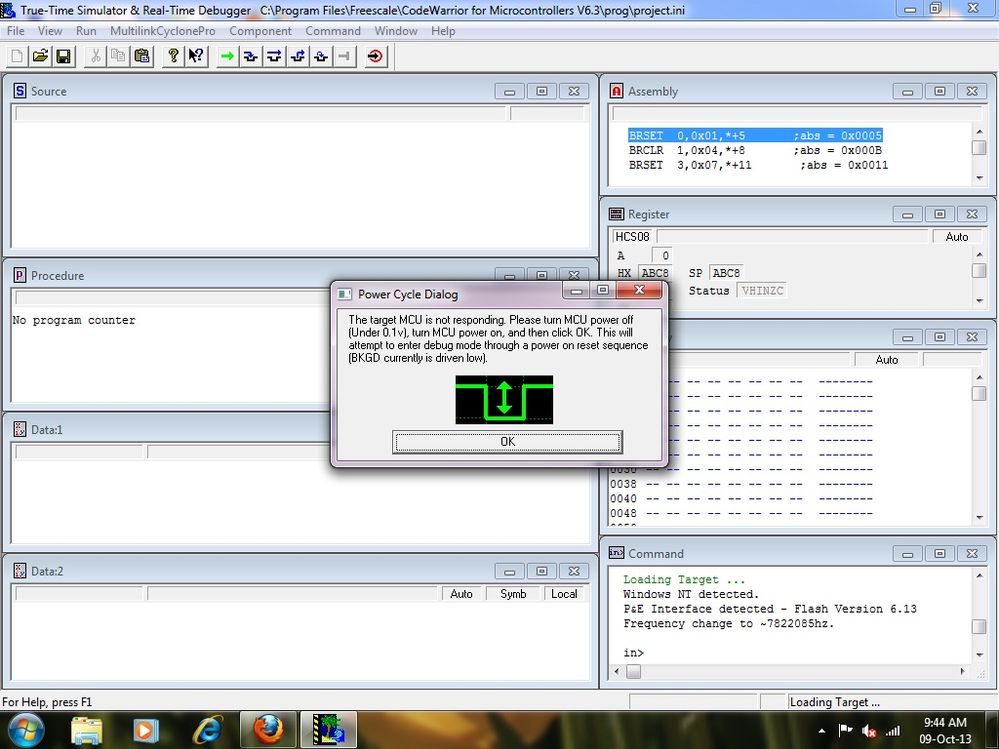The image size is (999, 749).
Task: Open the Run menu
Action: coord(86,31)
